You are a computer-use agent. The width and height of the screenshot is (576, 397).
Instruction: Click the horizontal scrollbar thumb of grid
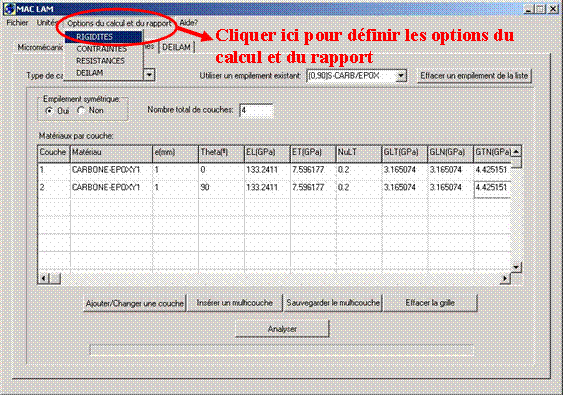pos(55,278)
